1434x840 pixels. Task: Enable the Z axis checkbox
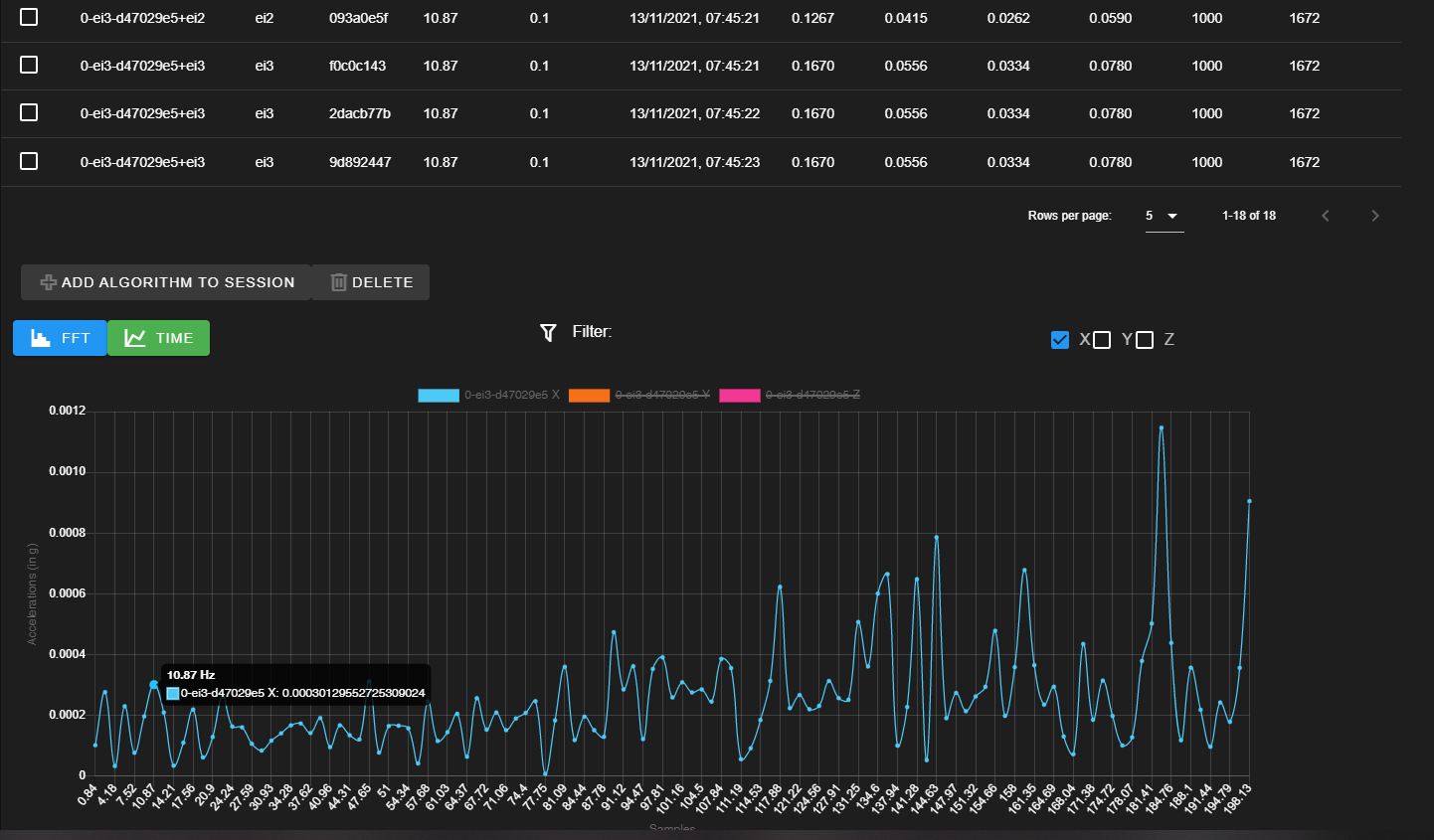(x=1145, y=340)
